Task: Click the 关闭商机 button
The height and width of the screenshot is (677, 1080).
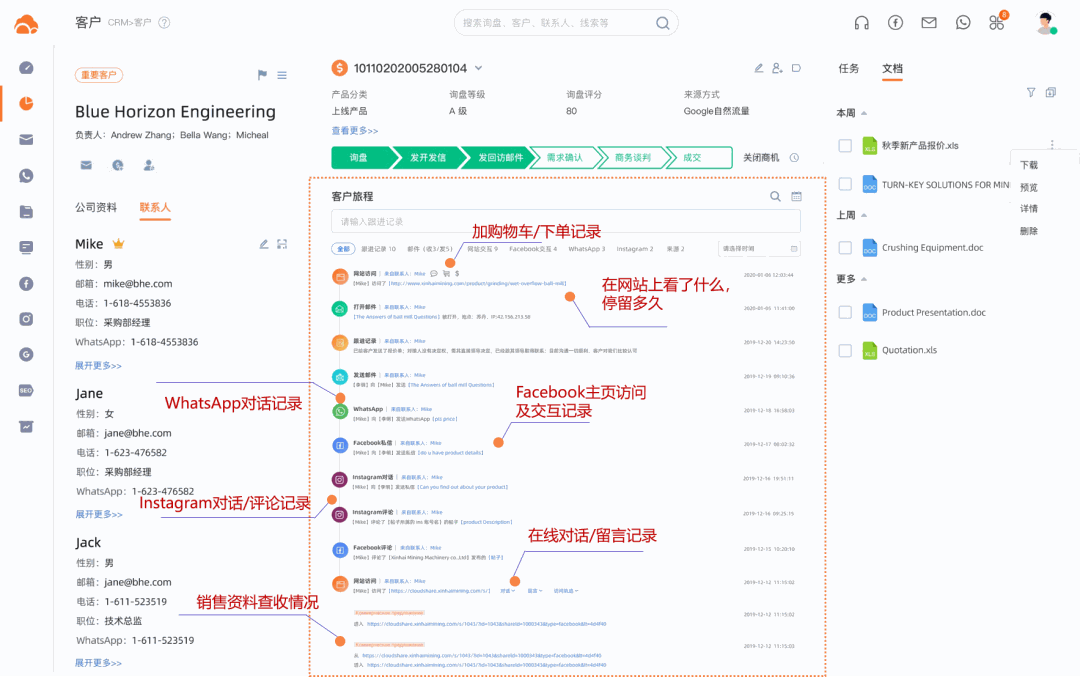Action: click(x=761, y=158)
